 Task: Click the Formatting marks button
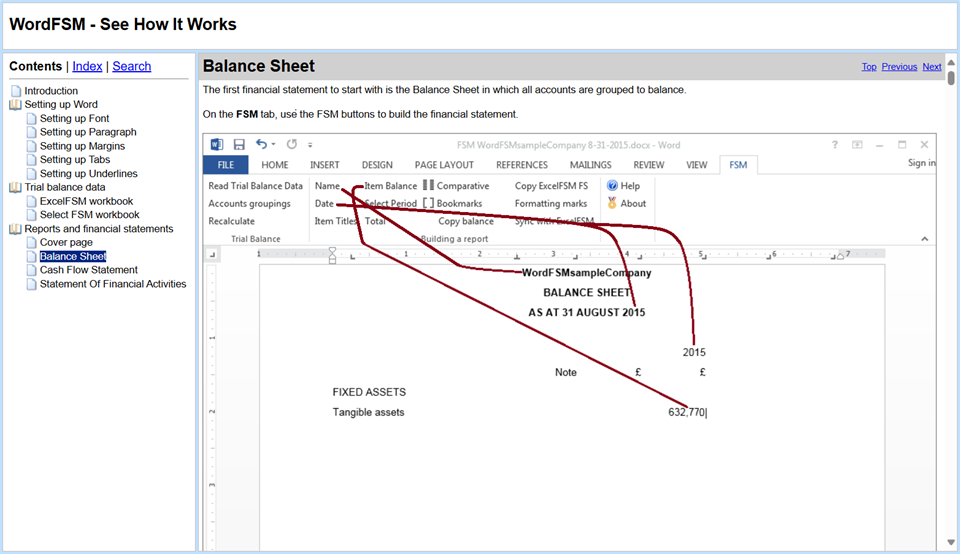point(550,203)
